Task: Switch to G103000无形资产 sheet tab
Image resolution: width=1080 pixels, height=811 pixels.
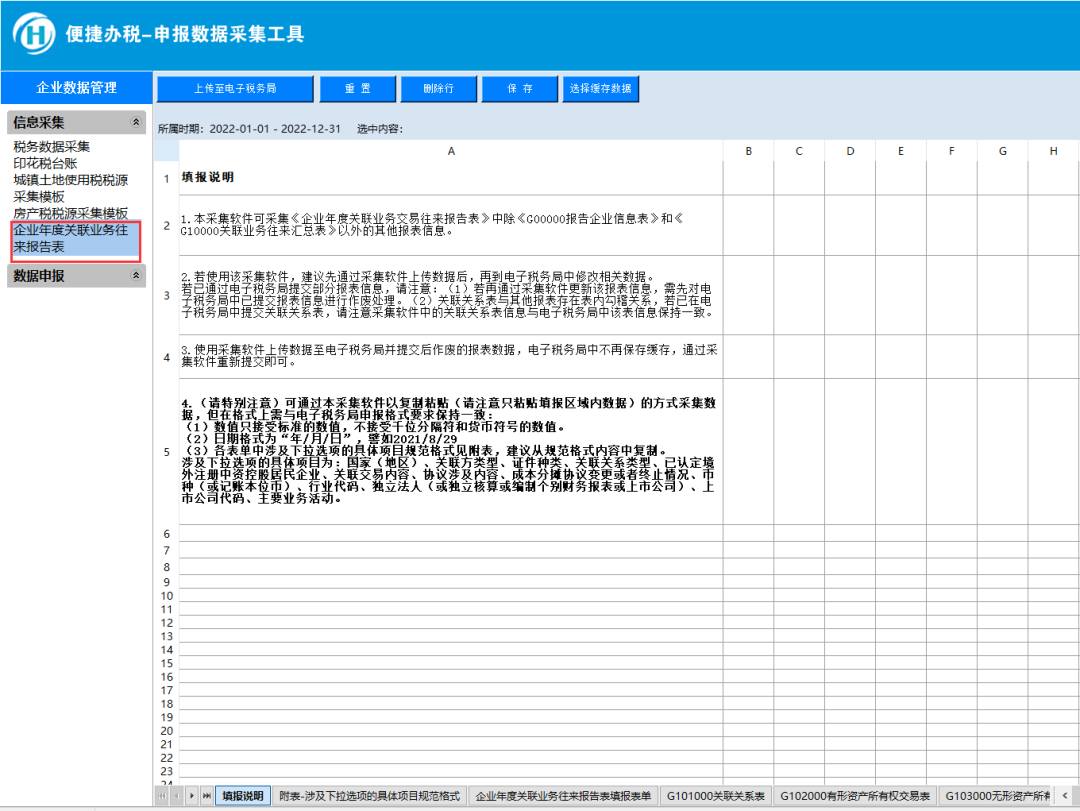Action: [997, 796]
